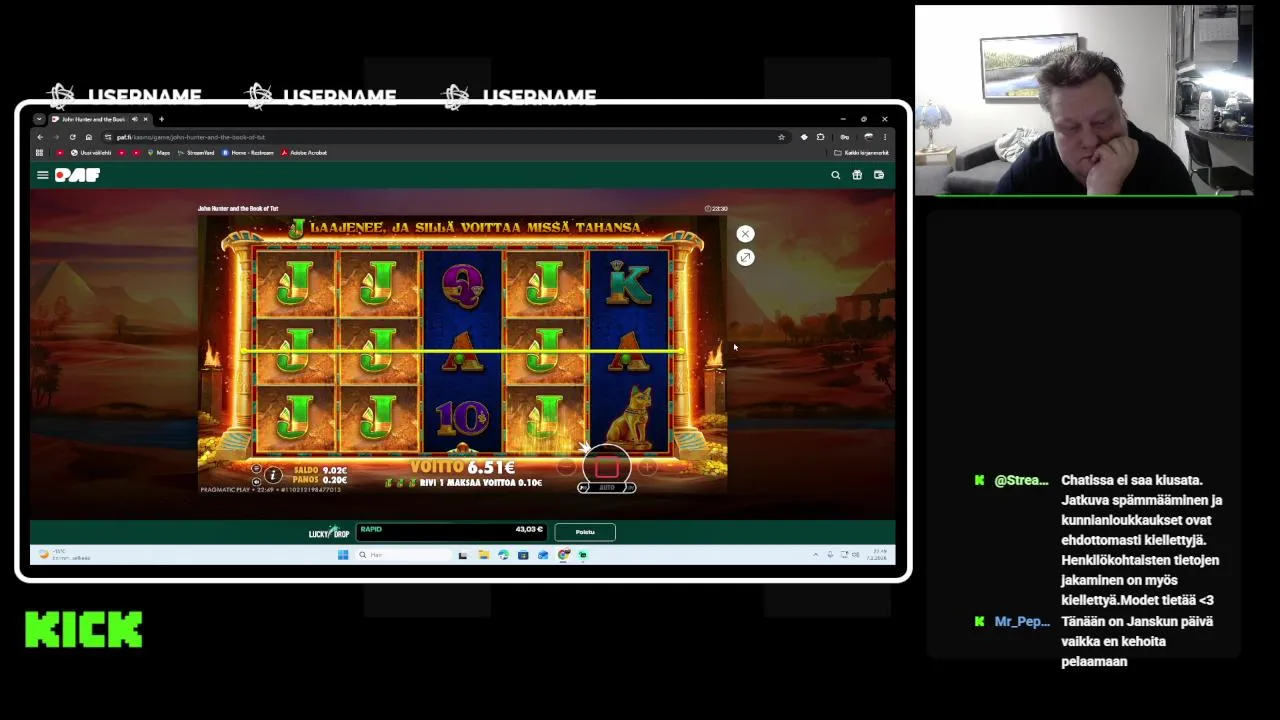This screenshot has width=1280, height=720.
Task: Reload the browser page
Action: point(72,137)
